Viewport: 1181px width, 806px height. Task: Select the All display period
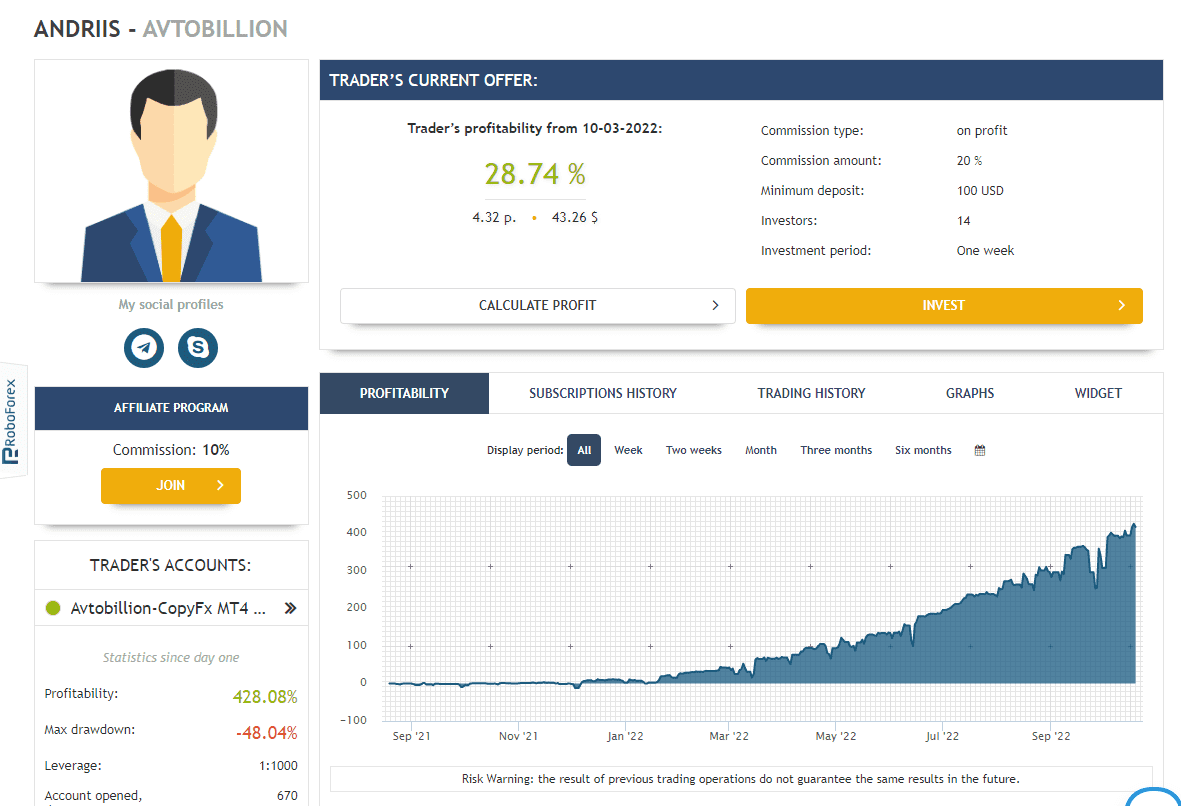click(x=584, y=450)
